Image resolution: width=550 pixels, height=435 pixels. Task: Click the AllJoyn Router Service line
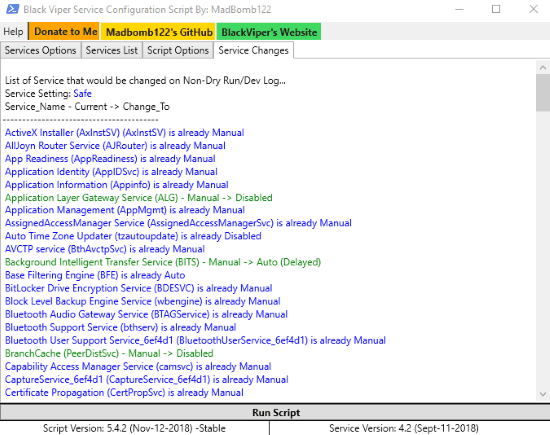(x=115, y=146)
